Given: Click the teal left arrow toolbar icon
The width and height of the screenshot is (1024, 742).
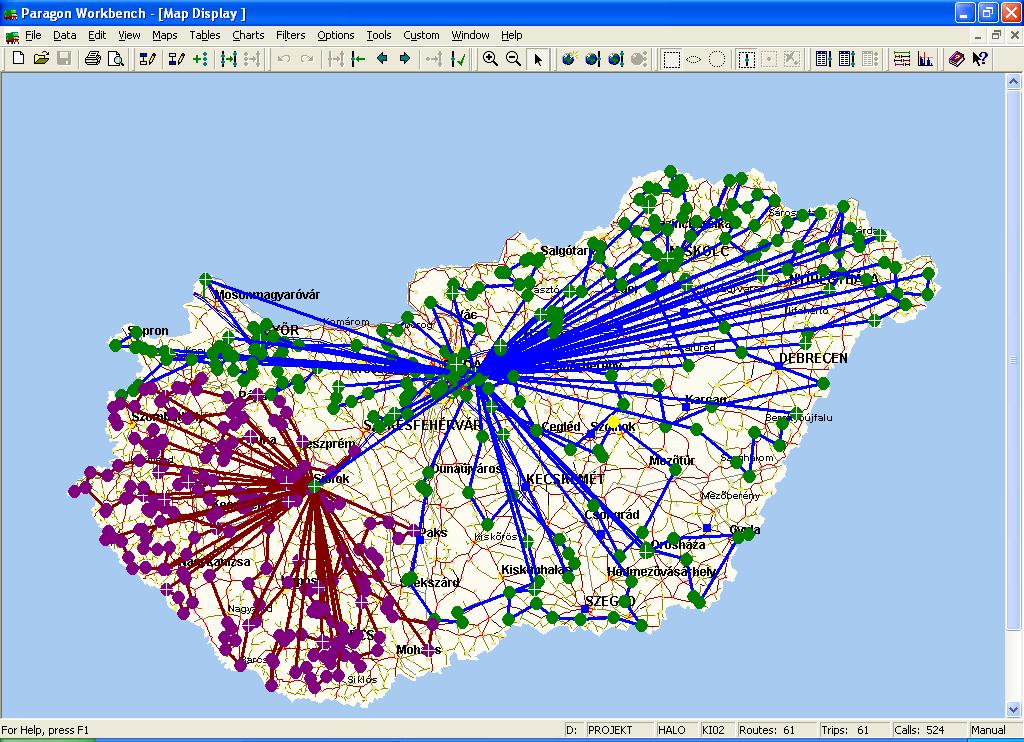Looking at the screenshot, I should click(382, 59).
